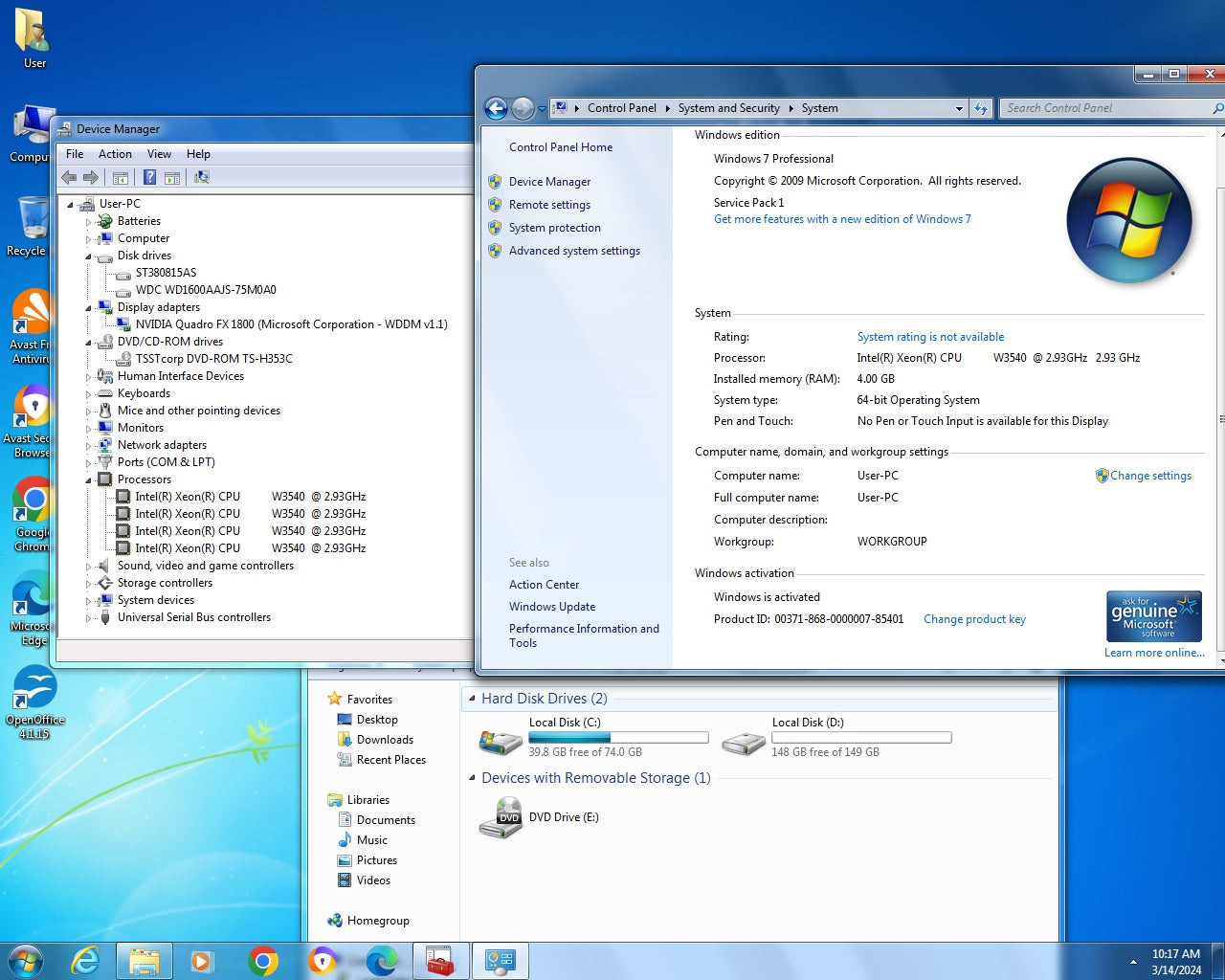Refresh the Control Panel address bar
Viewport: 1225px width, 980px height.
point(980,108)
